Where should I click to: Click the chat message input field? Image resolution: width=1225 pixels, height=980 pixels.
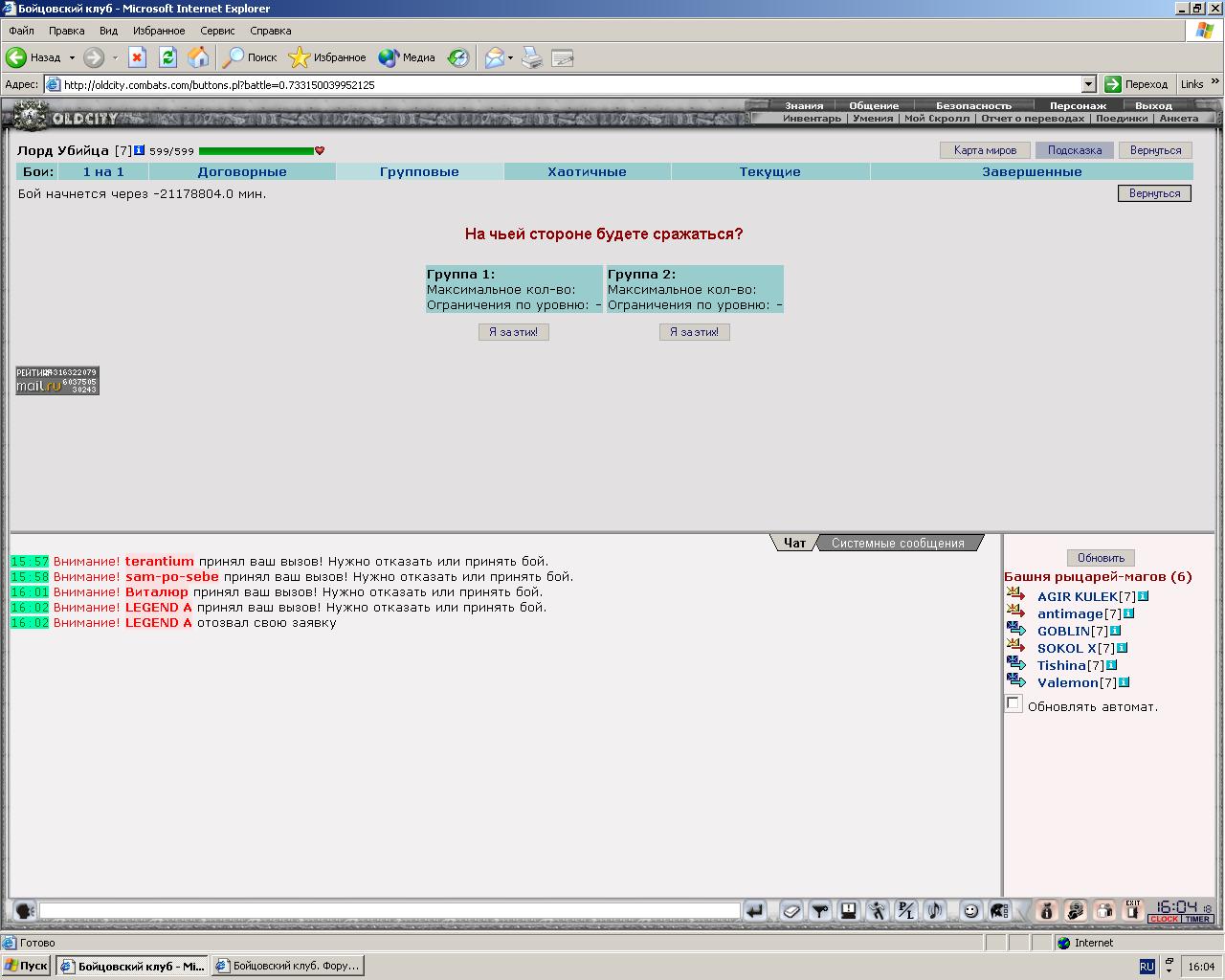click(x=390, y=911)
